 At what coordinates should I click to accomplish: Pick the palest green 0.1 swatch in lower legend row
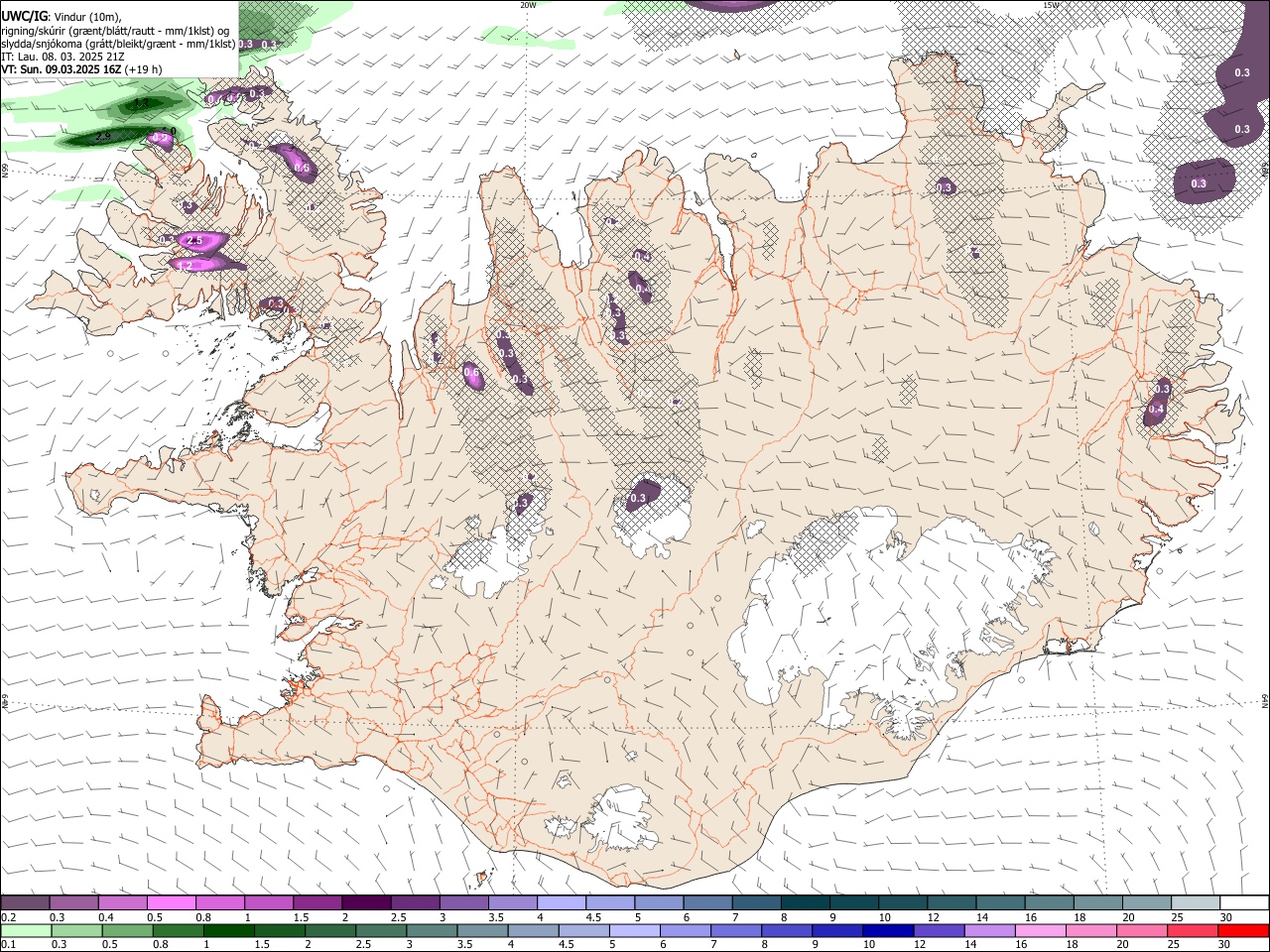pos(26,930)
